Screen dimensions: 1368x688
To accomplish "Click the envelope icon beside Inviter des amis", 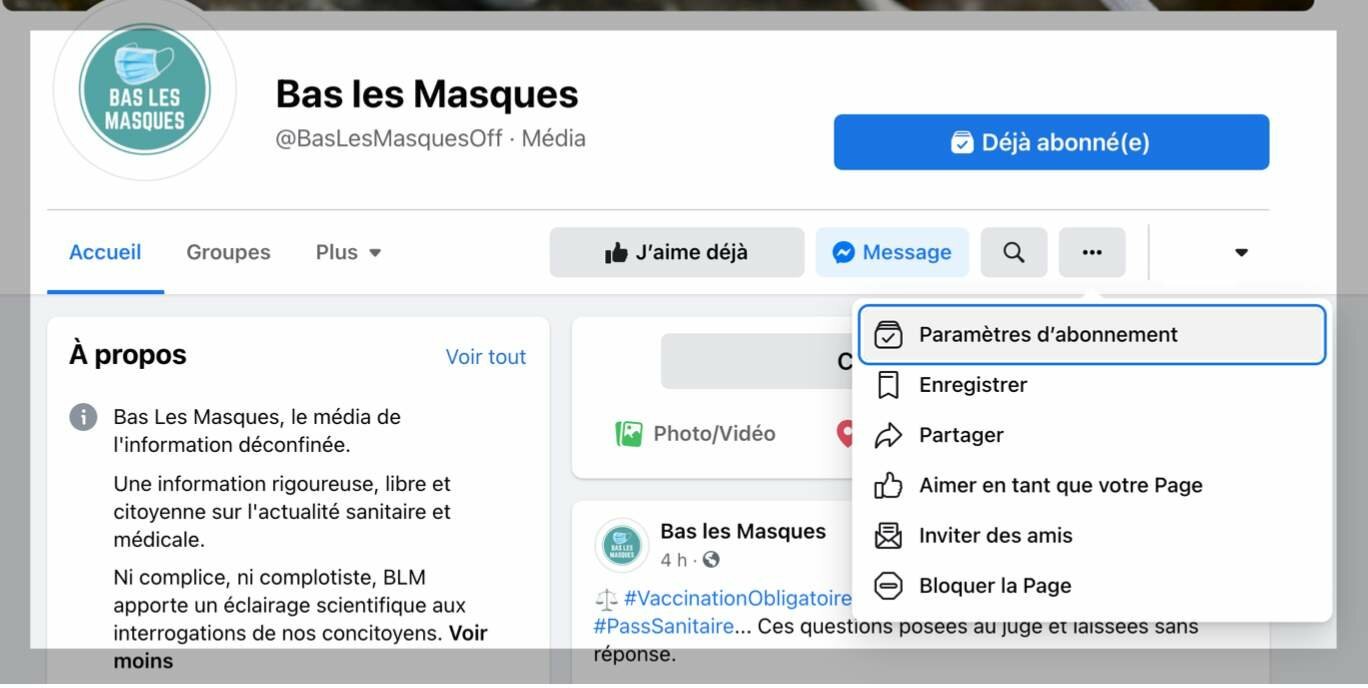I will pos(888,536).
